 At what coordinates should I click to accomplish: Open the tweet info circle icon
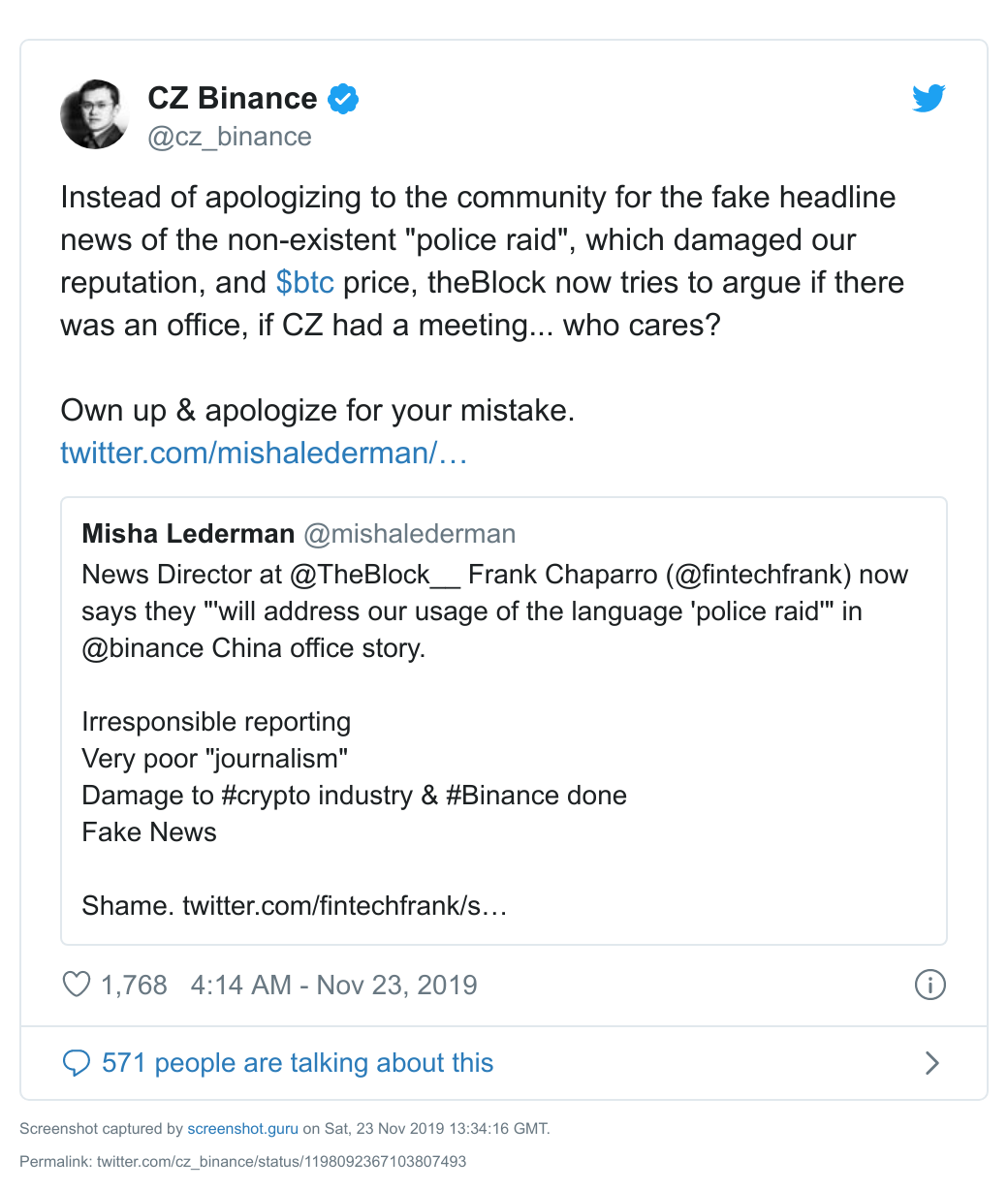point(929,986)
